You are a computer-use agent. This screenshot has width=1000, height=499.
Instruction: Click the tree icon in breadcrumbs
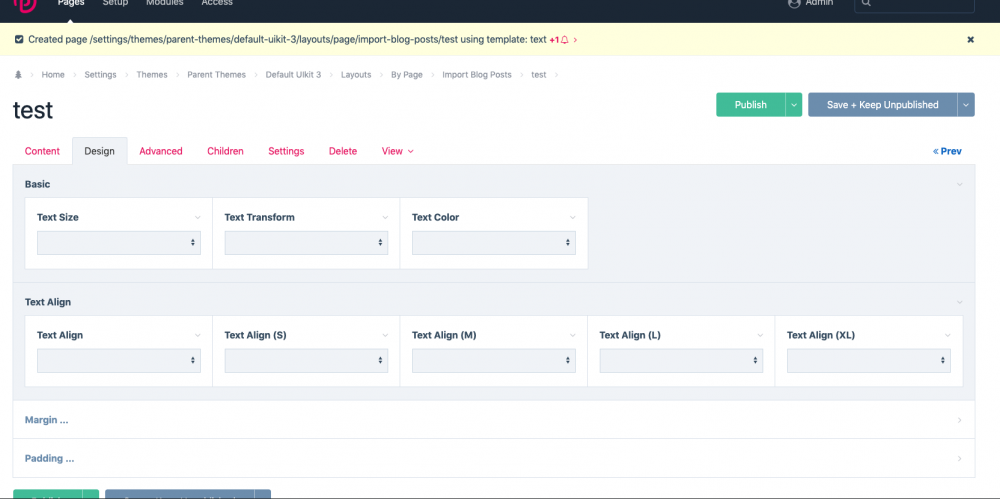[18, 75]
